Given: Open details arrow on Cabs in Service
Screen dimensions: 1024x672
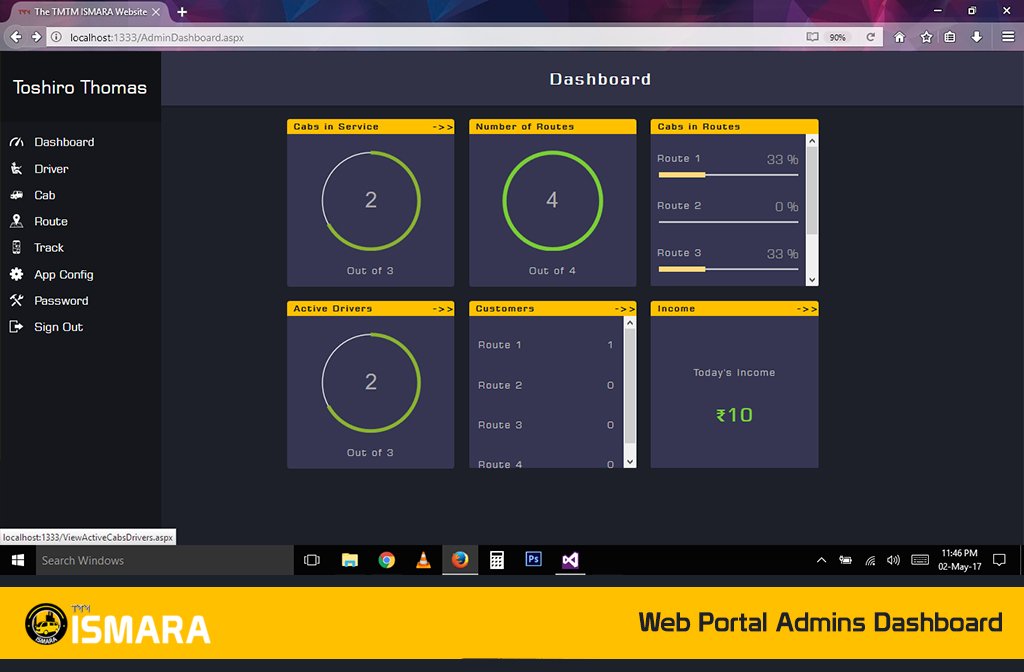Looking at the screenshot, I should [442, 127].
